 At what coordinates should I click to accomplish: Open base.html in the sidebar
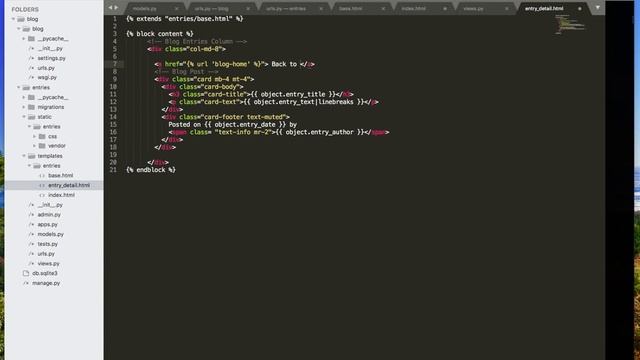click(60, 176)
